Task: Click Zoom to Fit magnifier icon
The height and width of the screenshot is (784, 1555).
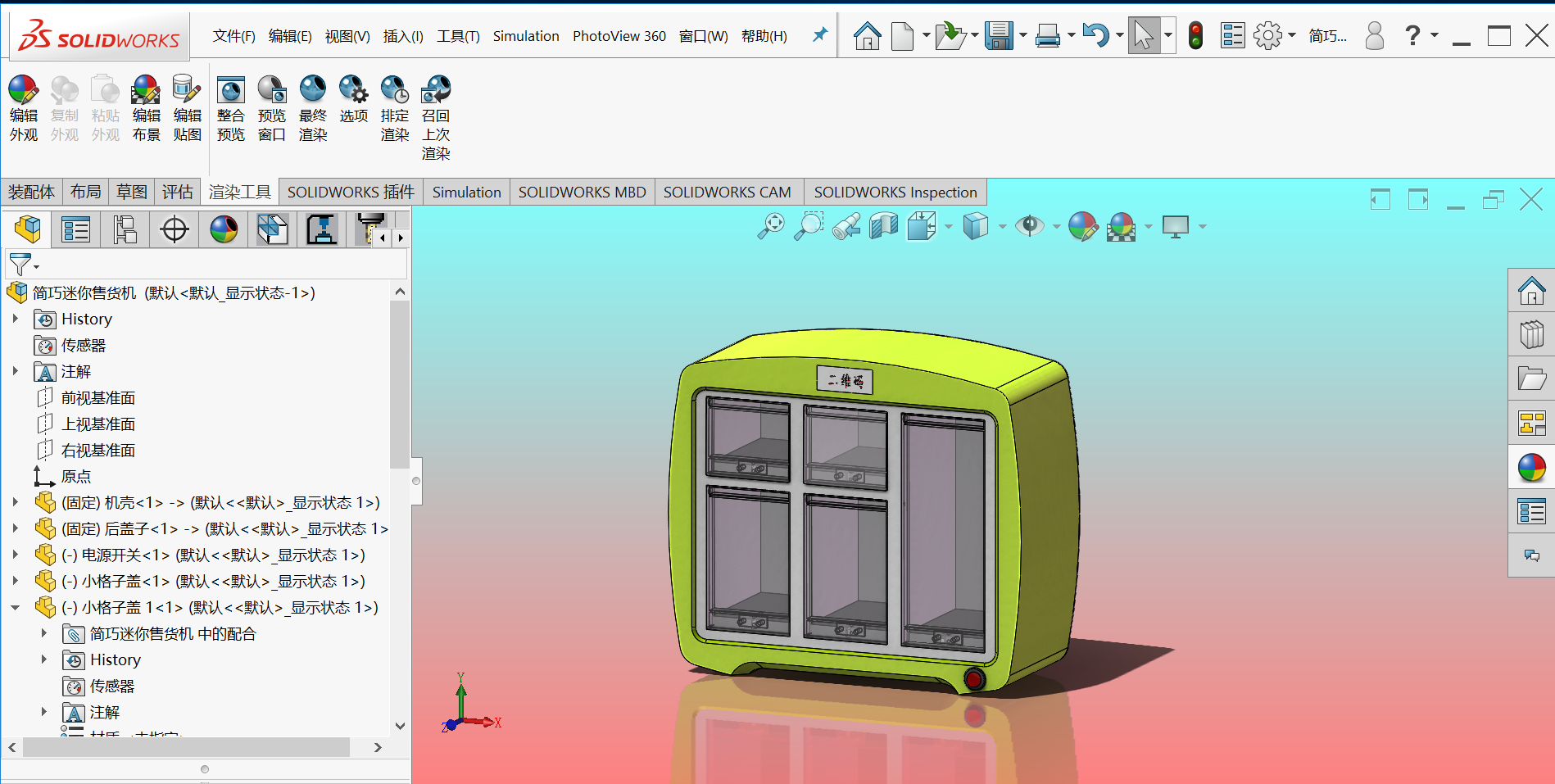Action: tap(771, 225)
